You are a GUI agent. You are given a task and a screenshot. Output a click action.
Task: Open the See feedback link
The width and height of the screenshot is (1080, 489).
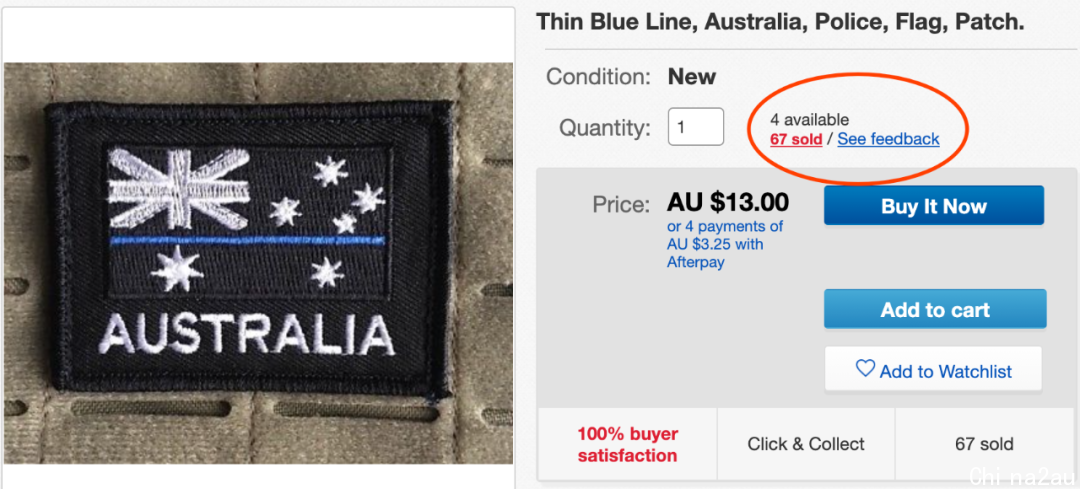[x=889, y=139]
